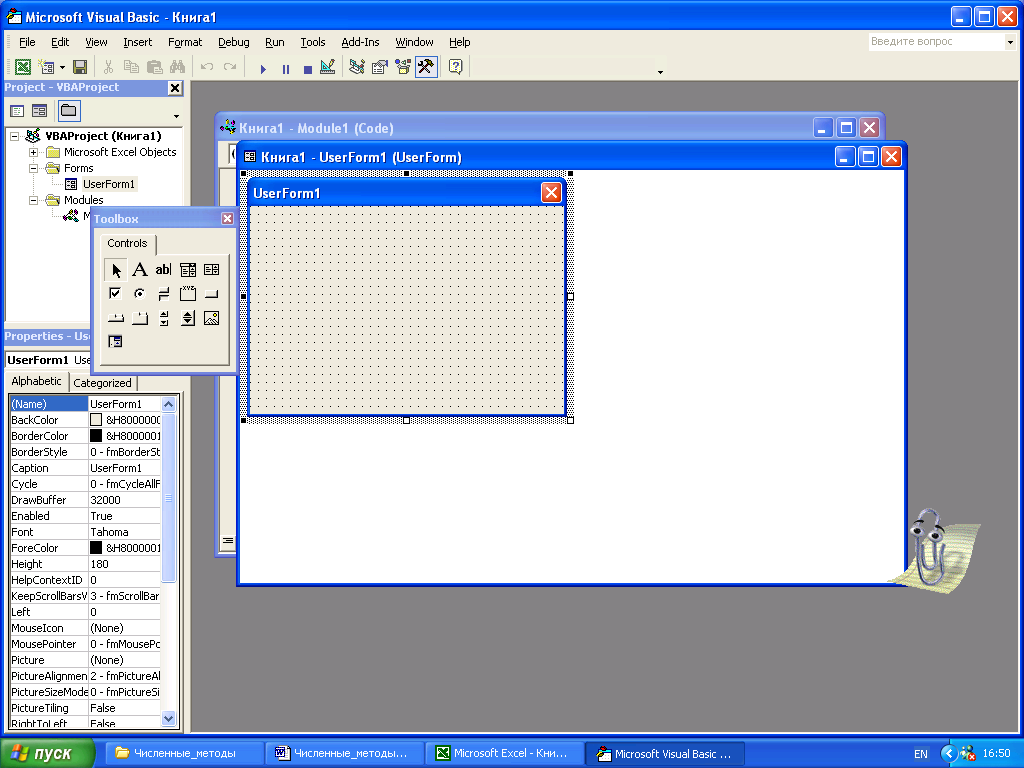The image size is (1024, 768).
Task: Open the Debug menu
Action: click(233, 42)
